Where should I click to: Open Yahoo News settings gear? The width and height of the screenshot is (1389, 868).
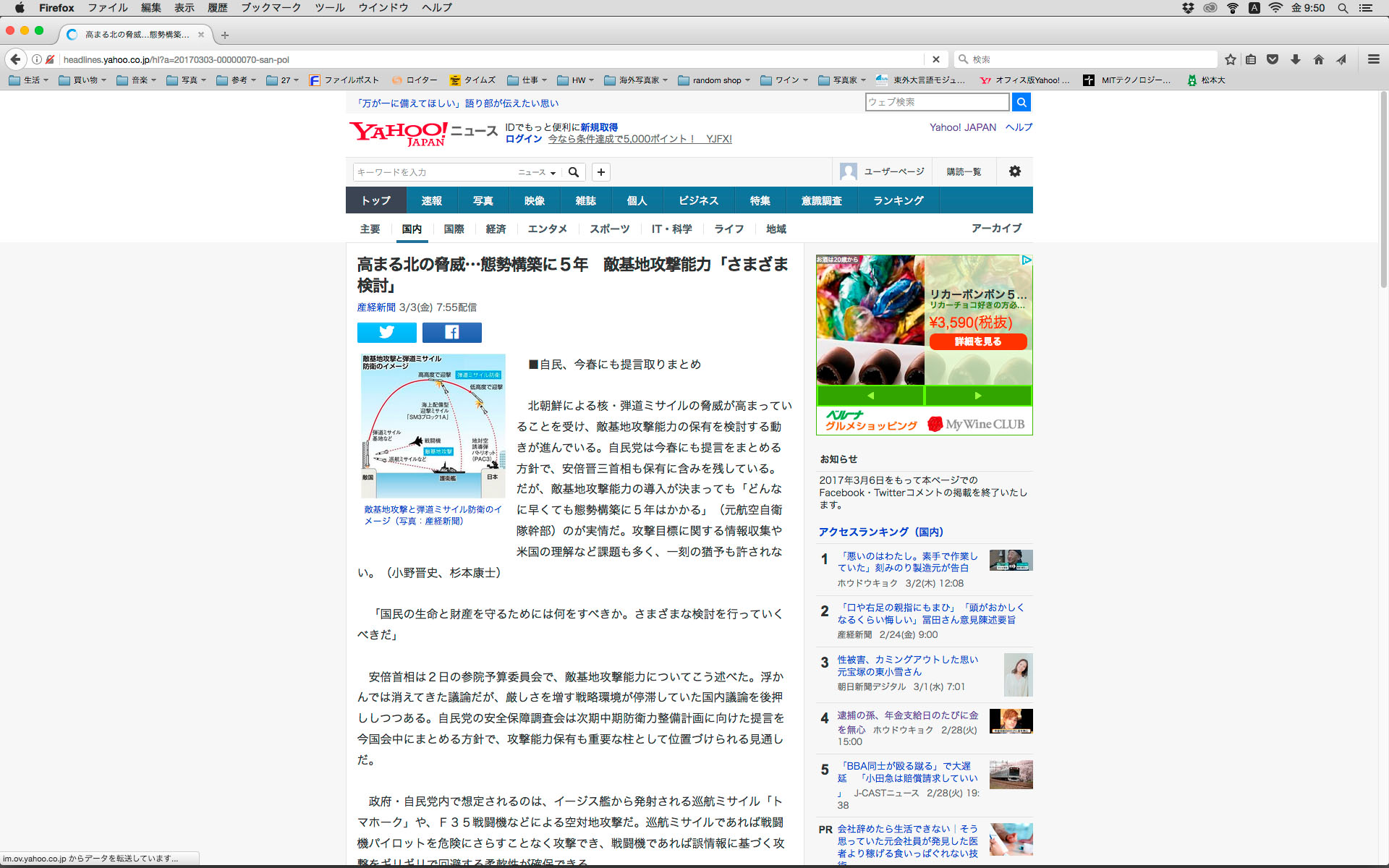click(x=1014, y=171)
